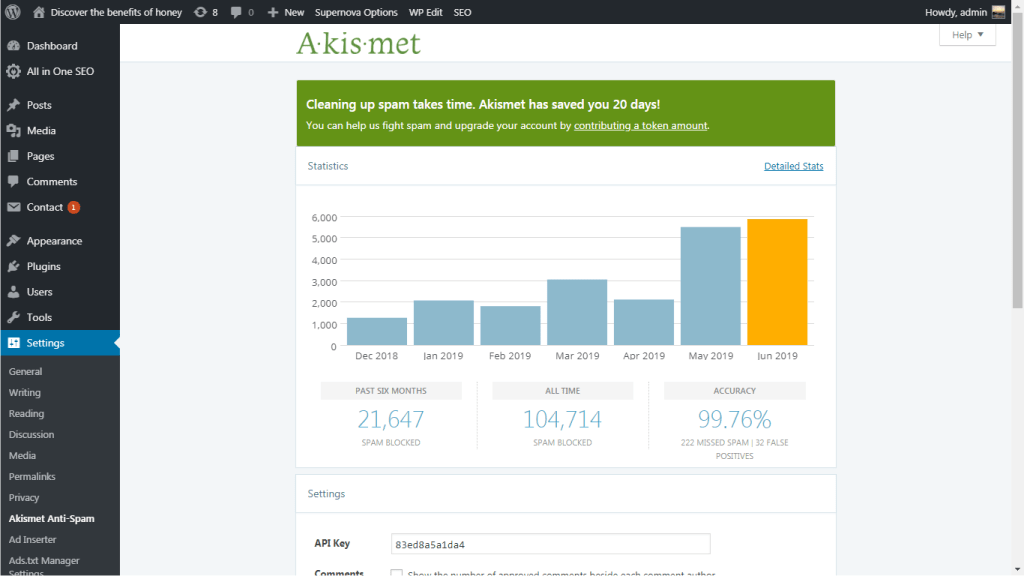Open Howdy, admin account menu
The width and height of the screenshot is (1024, 576).
965,12
